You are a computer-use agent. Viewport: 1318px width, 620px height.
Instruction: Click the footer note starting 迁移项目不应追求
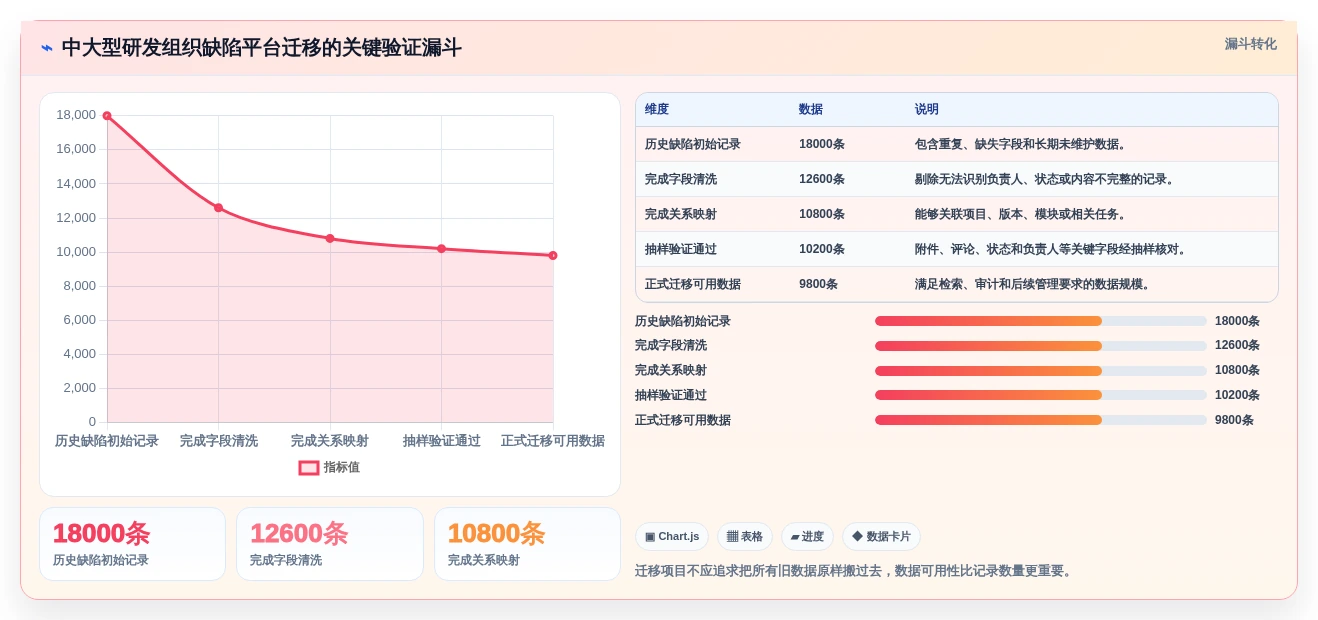point(855,571)
